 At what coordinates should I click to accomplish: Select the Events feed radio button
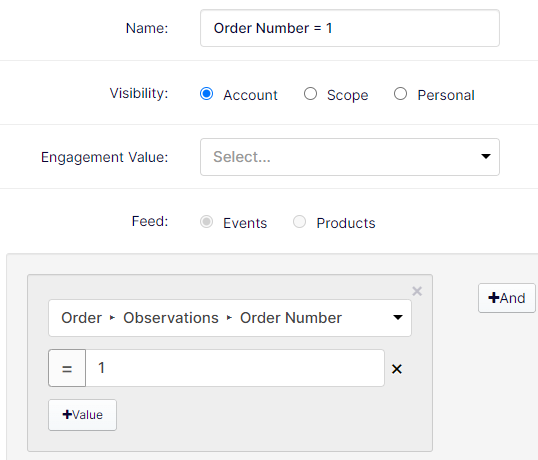(x=206, y=222)
